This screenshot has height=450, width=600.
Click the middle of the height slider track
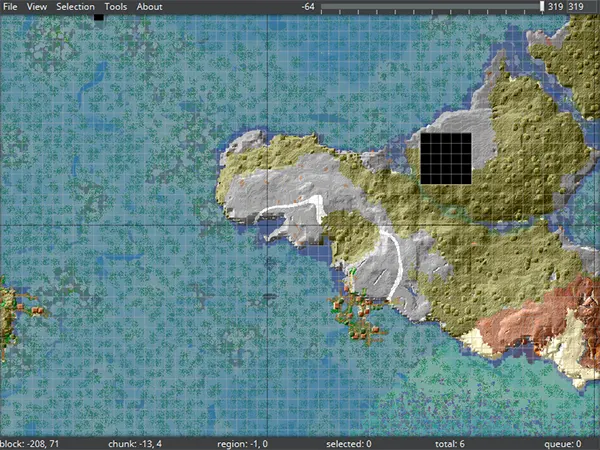tap(431, 7)
